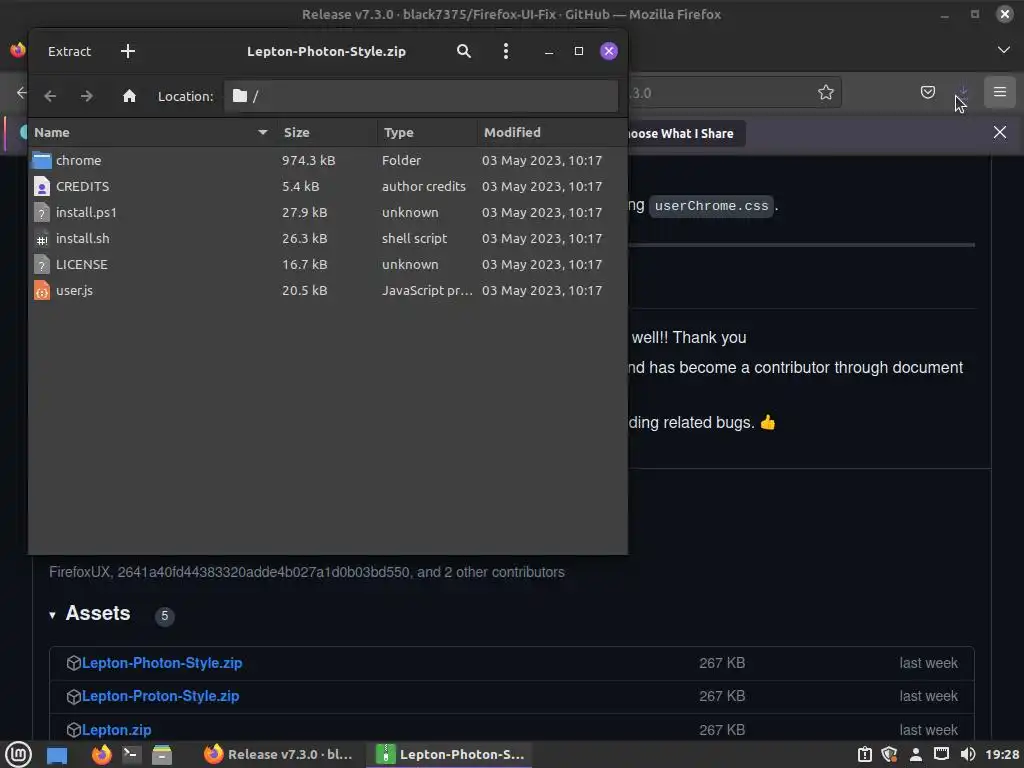Sort archive list by Modified column
This screenshot has height=768, width=1024.
[x=552, y=133]
